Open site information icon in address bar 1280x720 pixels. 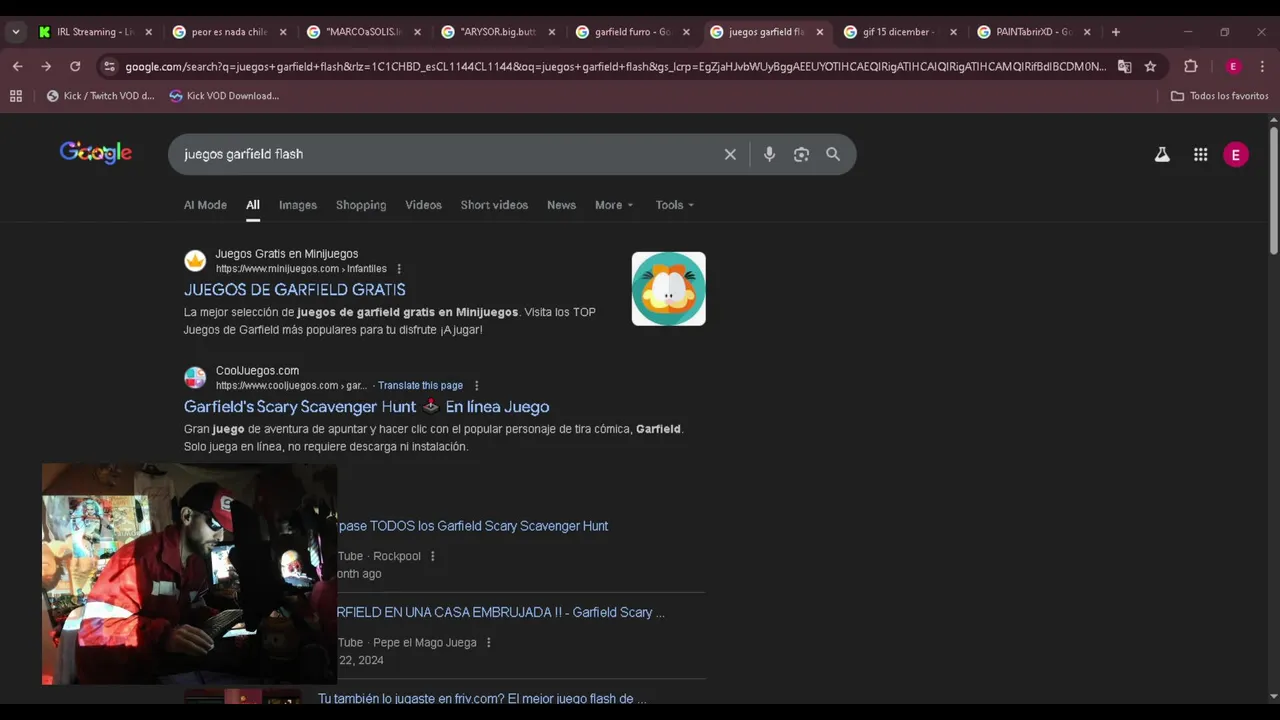coord(109,67)
